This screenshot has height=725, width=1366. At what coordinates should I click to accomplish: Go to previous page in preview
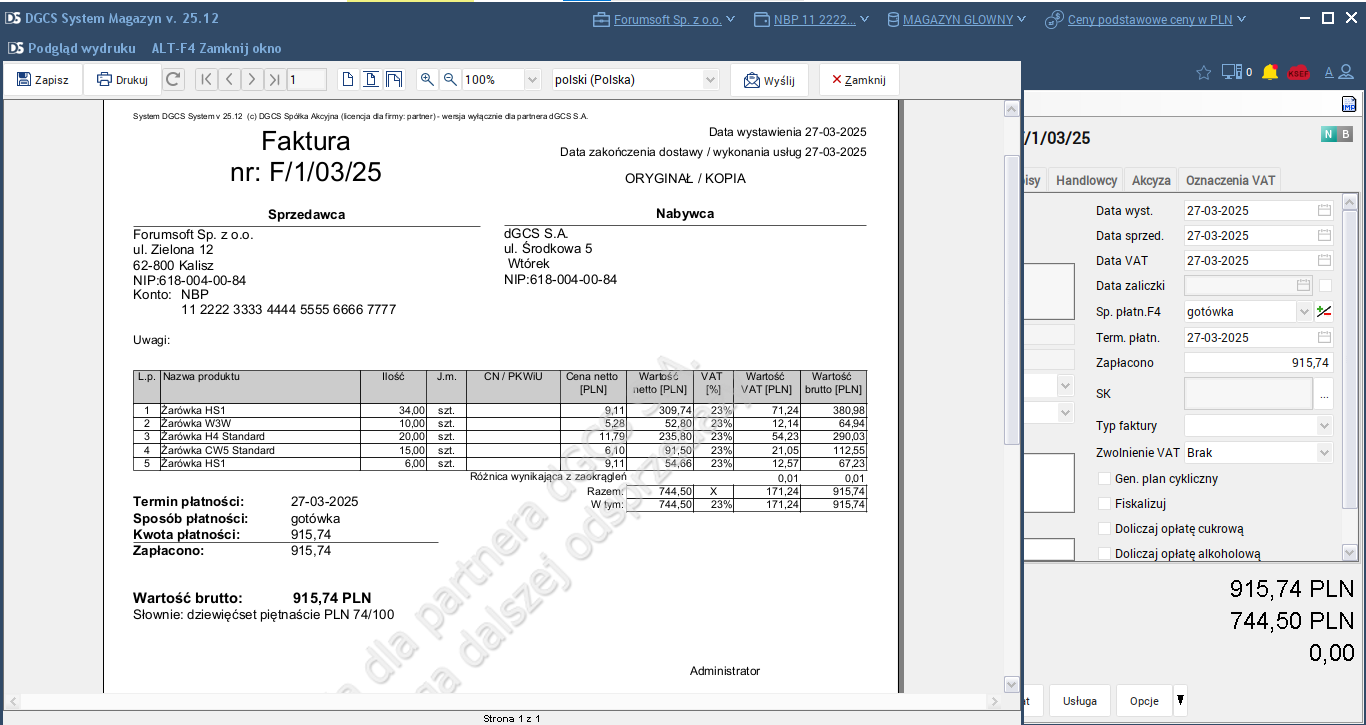click(229, 80)
